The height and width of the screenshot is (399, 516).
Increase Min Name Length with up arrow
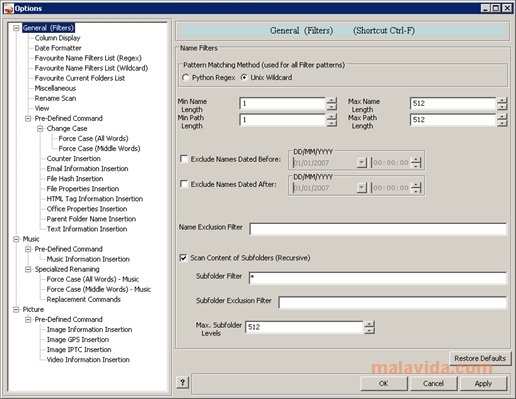(x=331, y=100)
